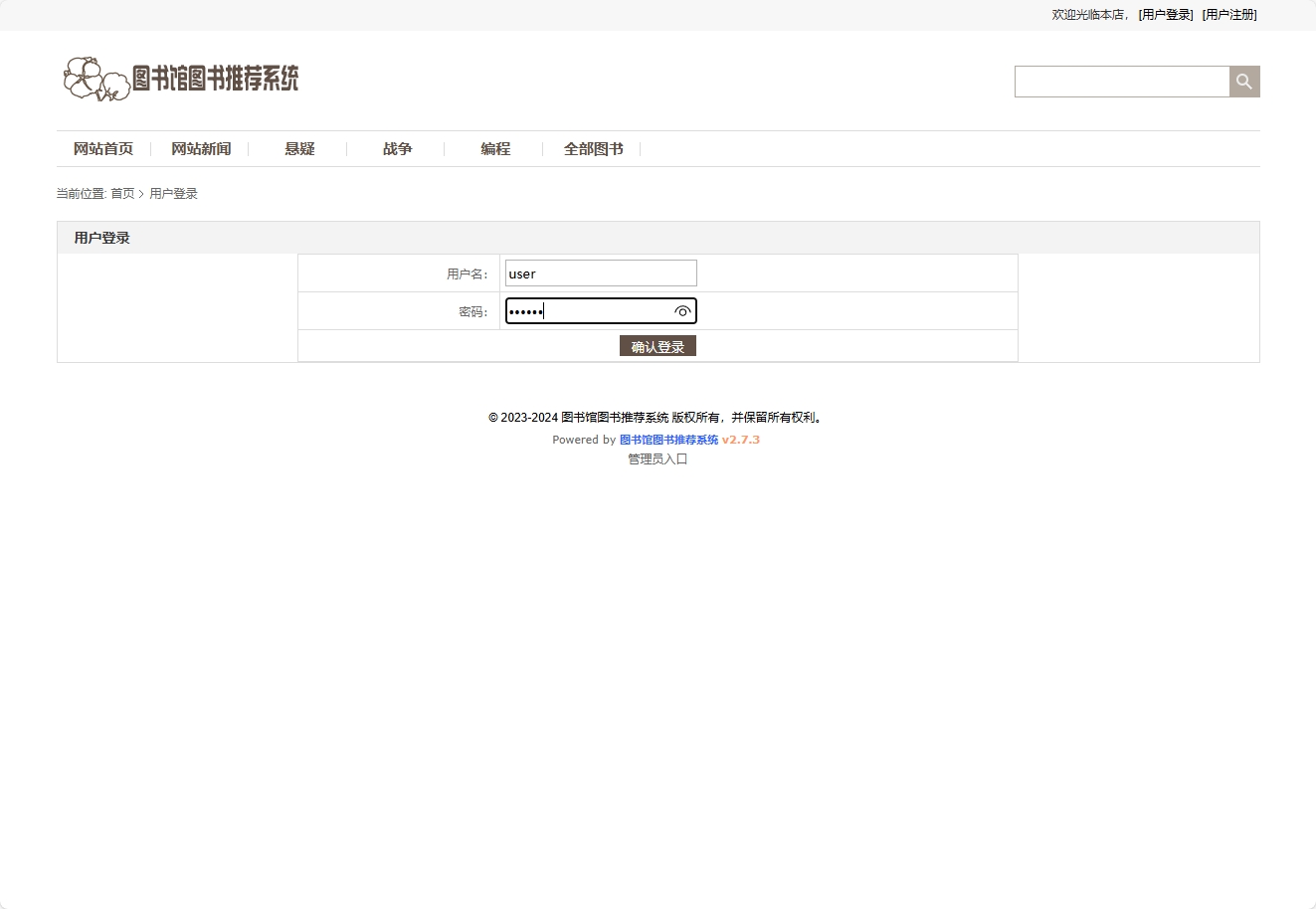Click the username input containing user
1316x909 pixels.
pyautogui.click(x=600, y=273)
